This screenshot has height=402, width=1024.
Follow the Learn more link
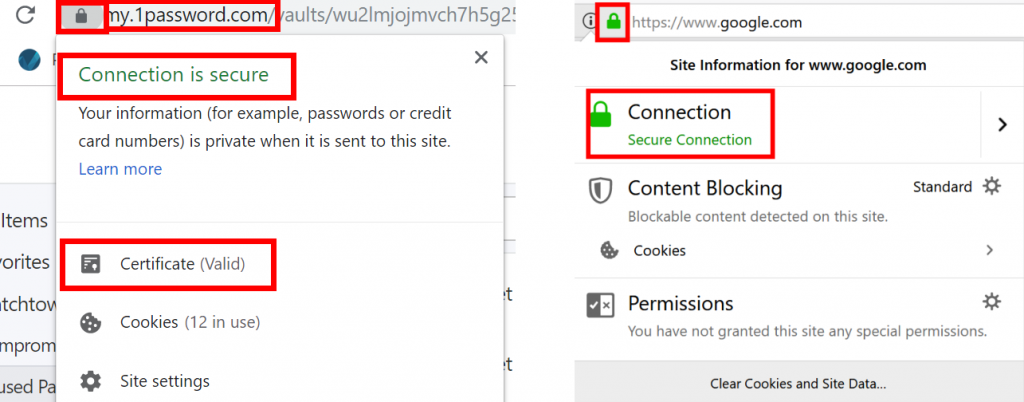coord(120,169)
